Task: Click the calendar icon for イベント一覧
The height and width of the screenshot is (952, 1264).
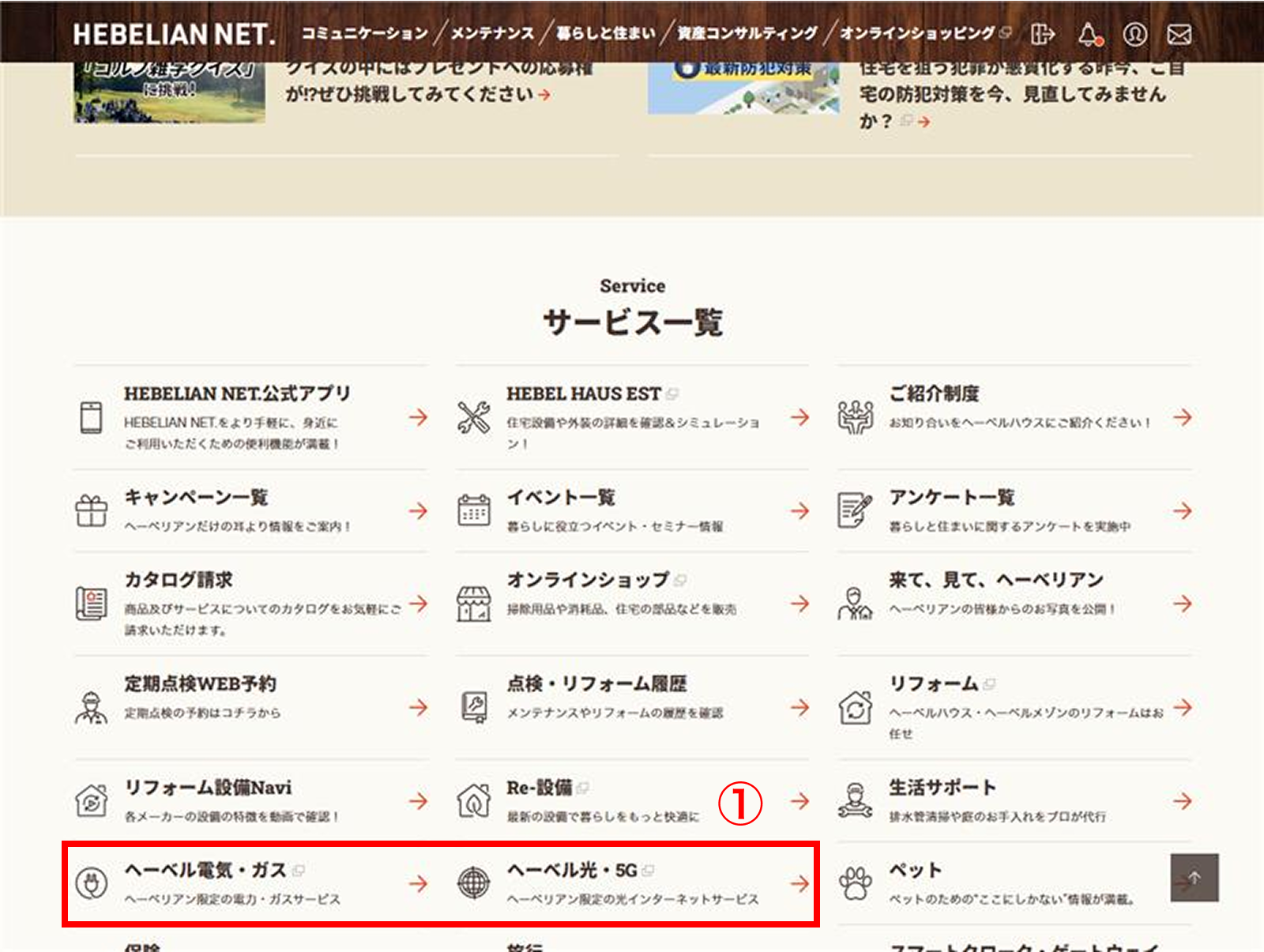Action: 473,510
